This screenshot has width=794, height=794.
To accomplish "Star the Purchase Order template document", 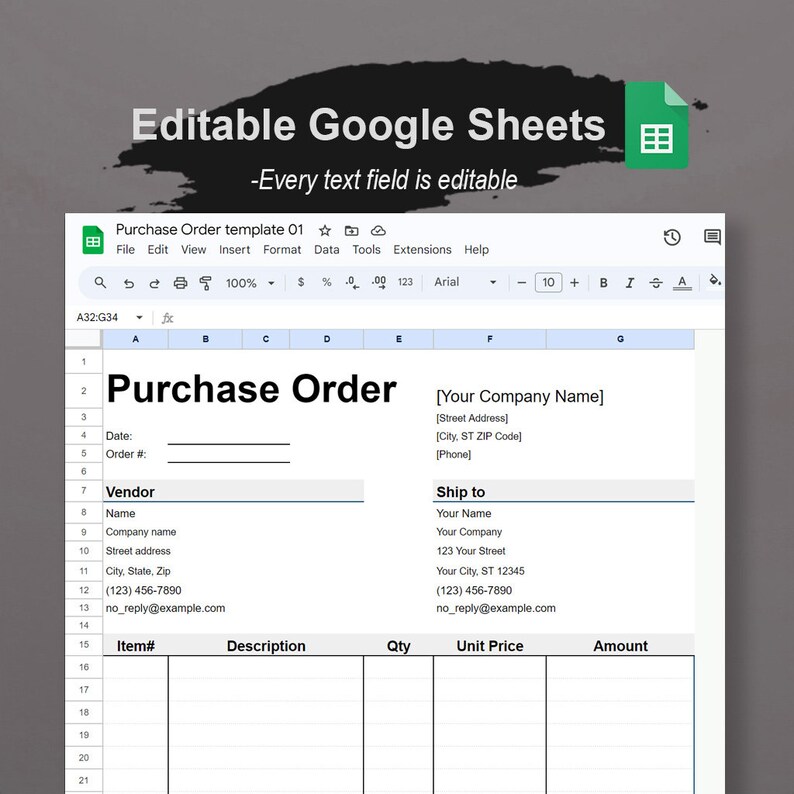I will 325,231.
